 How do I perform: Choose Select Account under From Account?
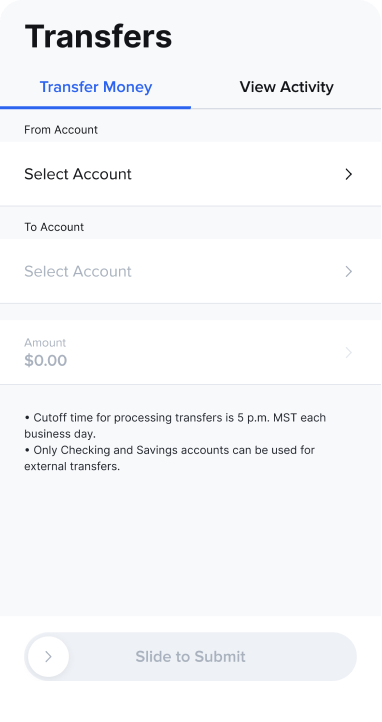tap(191, 174)
